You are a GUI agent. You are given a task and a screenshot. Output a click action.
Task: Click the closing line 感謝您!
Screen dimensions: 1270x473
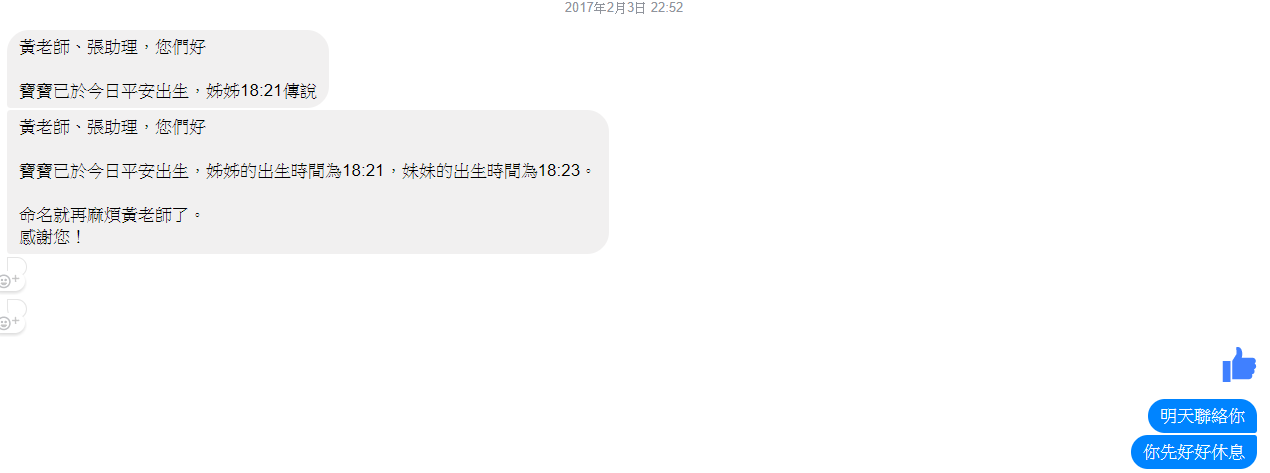52,237
